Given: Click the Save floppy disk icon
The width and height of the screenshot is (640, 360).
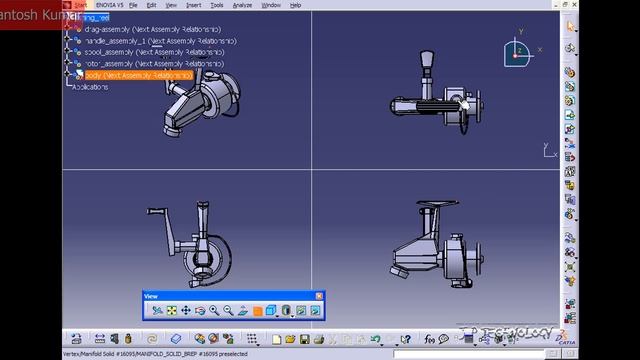Looking at the screenshot, I should tap(304, 339).
